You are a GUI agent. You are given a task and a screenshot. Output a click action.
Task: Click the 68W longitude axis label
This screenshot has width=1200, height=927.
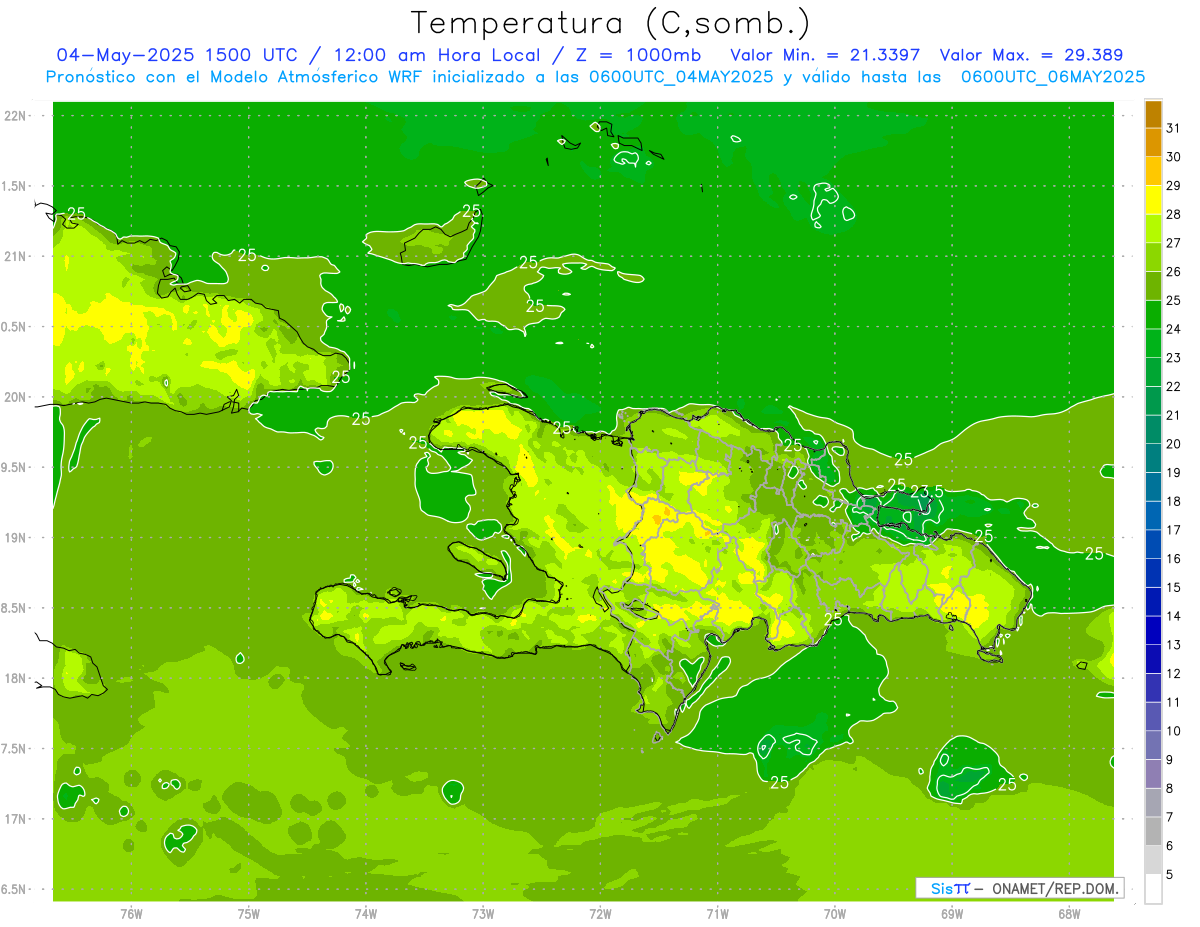click(1069, 914)
